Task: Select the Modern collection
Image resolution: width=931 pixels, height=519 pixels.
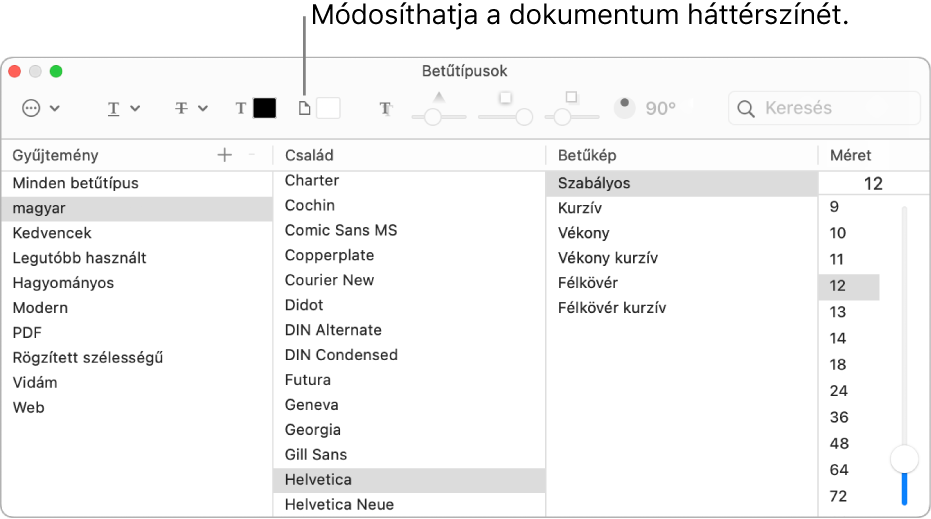Action: coord(137,308)
